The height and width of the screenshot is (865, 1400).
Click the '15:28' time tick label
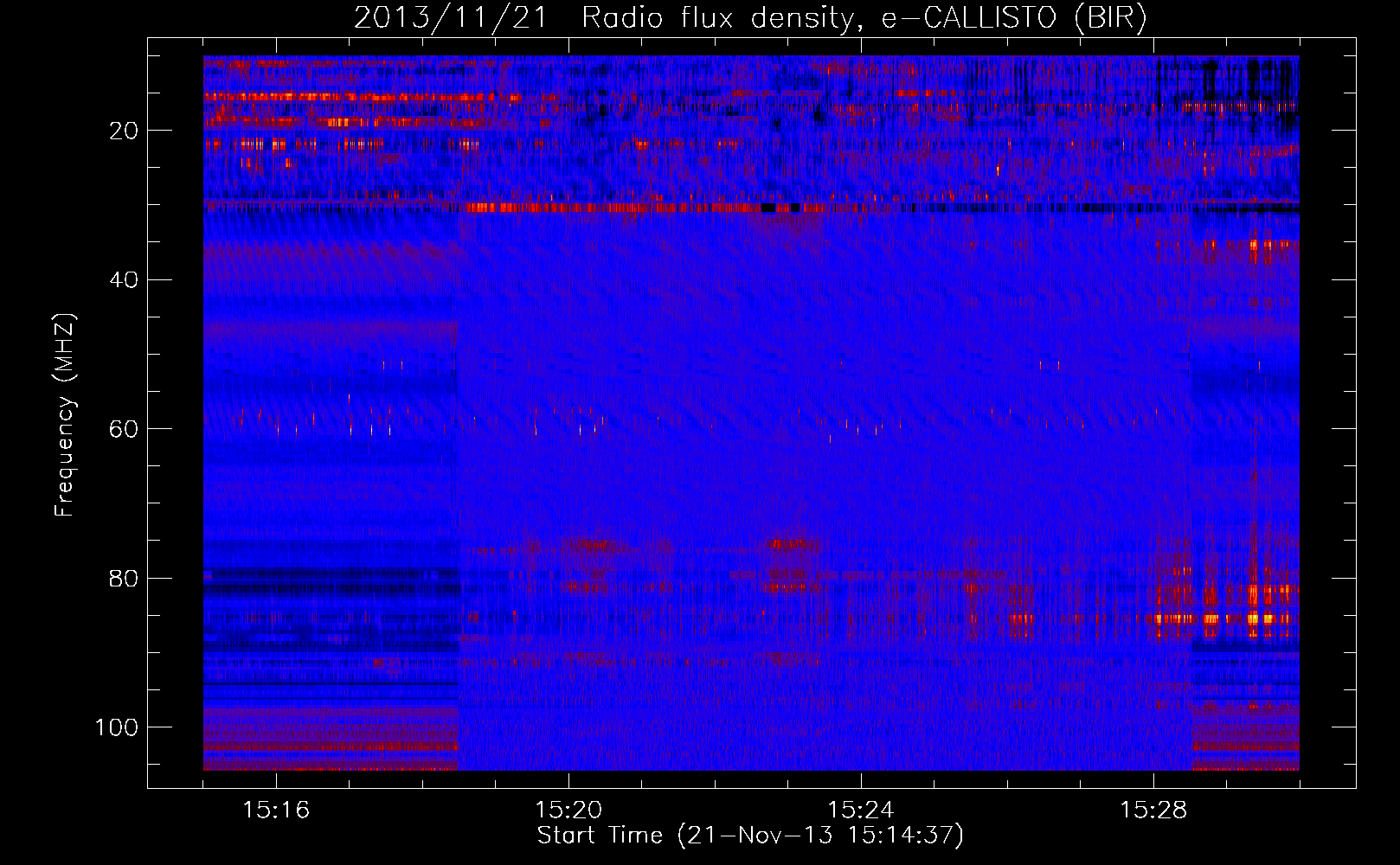tap(1153, 811)
